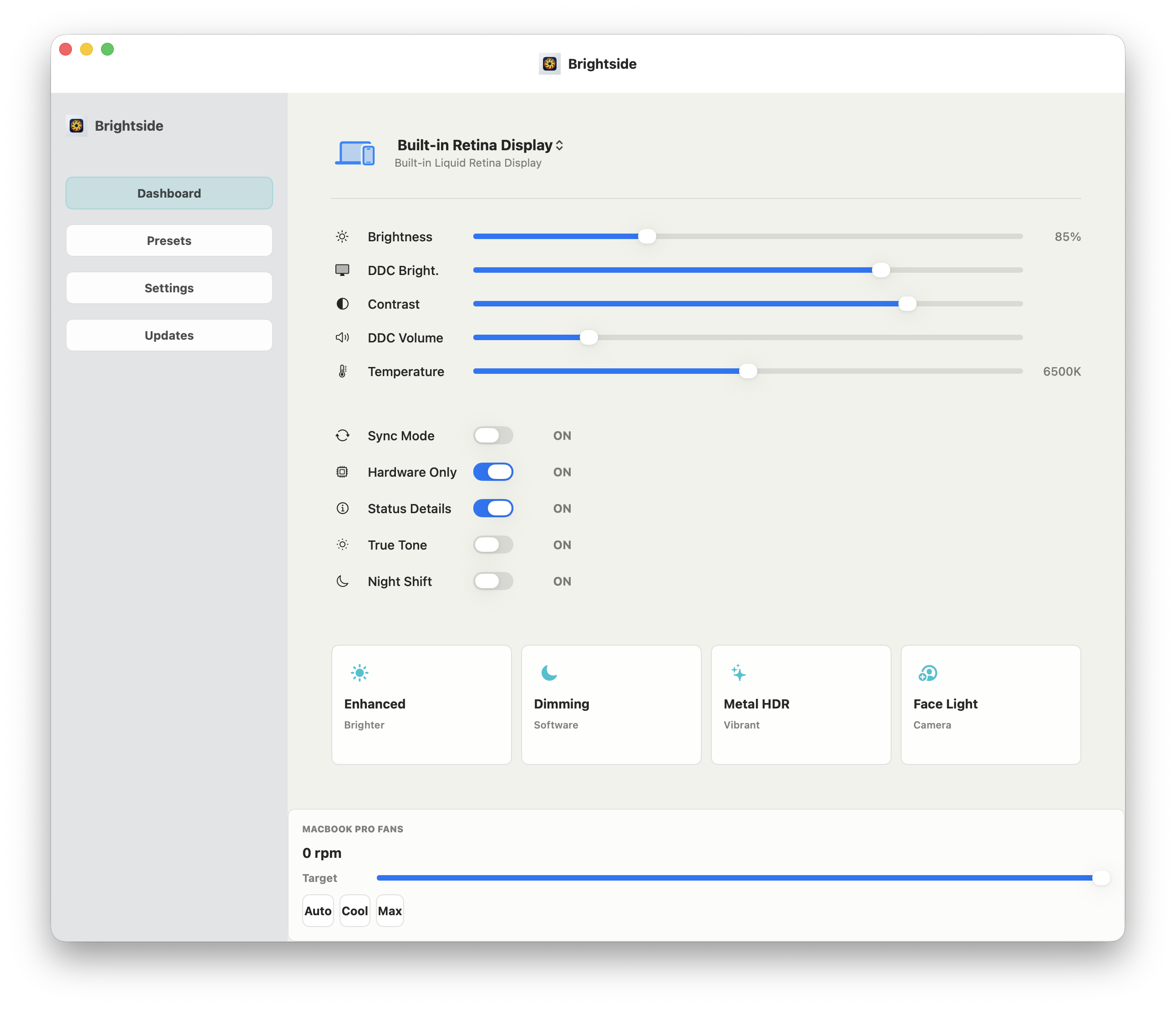Click the Built-in Liquid Retina Display subtitle
The image size is (1176, 1009).
[x=468, y=163]
